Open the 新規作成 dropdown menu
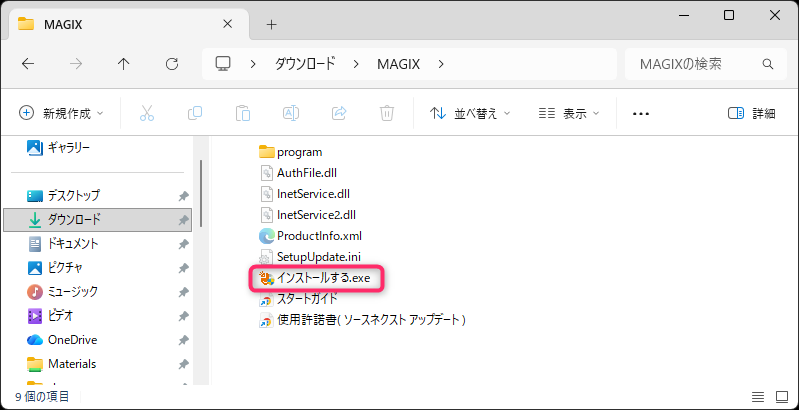The width and height of the screenshot is (799, 410). 61,113
